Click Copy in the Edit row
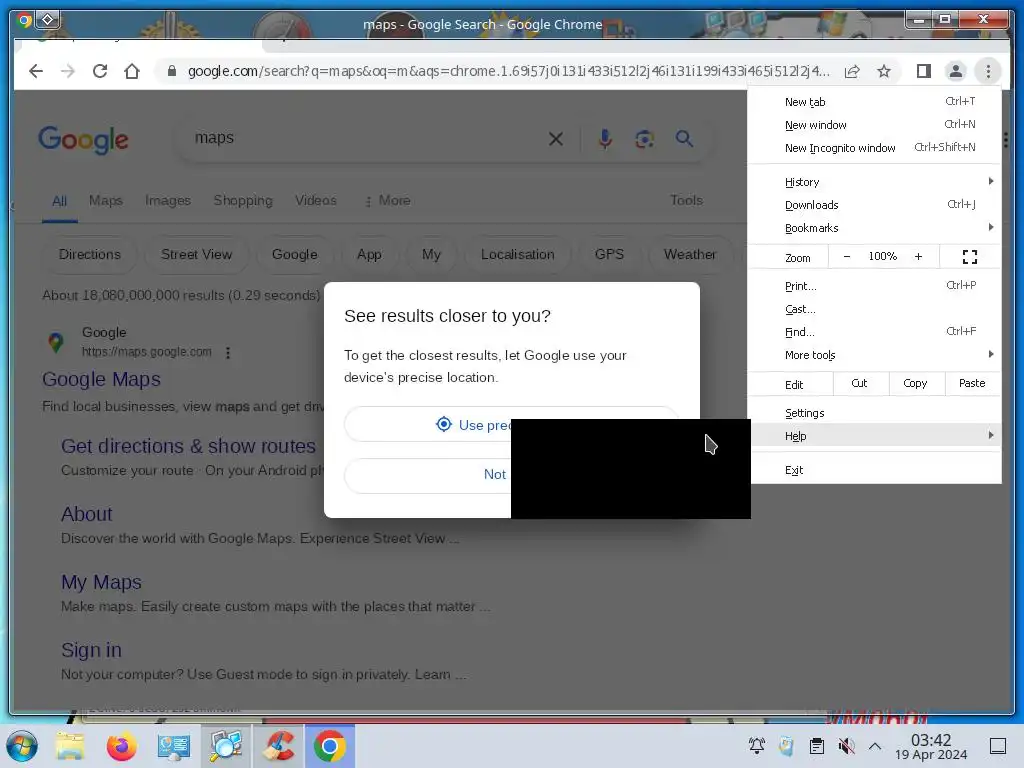The width and height of the screenshot is (1024, 768). click(915, 383)
